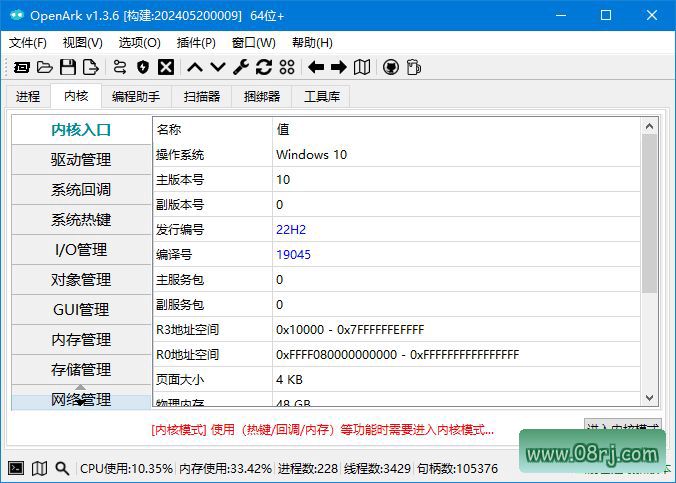Switch to the 编程助手 tab
Viewport: 676px width, 483px height.
[x=136, y=96]
